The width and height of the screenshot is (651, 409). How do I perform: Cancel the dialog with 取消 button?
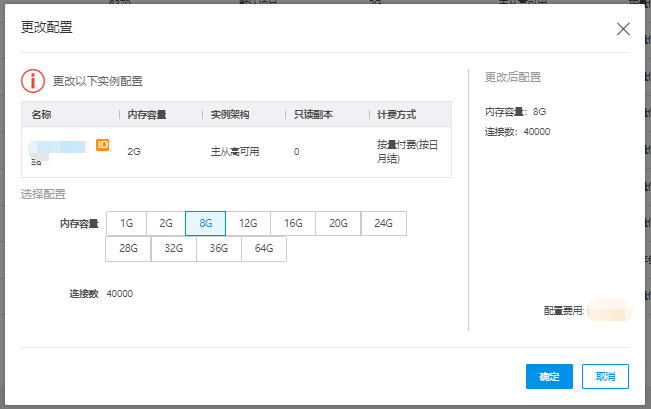click(605, 376)
